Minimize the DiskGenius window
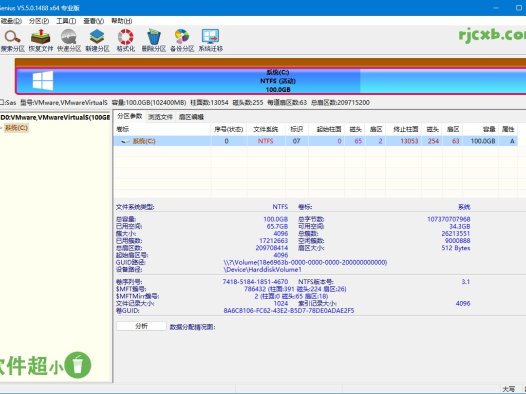This screenshot has width=526, height=394. (x=496, y=8)
